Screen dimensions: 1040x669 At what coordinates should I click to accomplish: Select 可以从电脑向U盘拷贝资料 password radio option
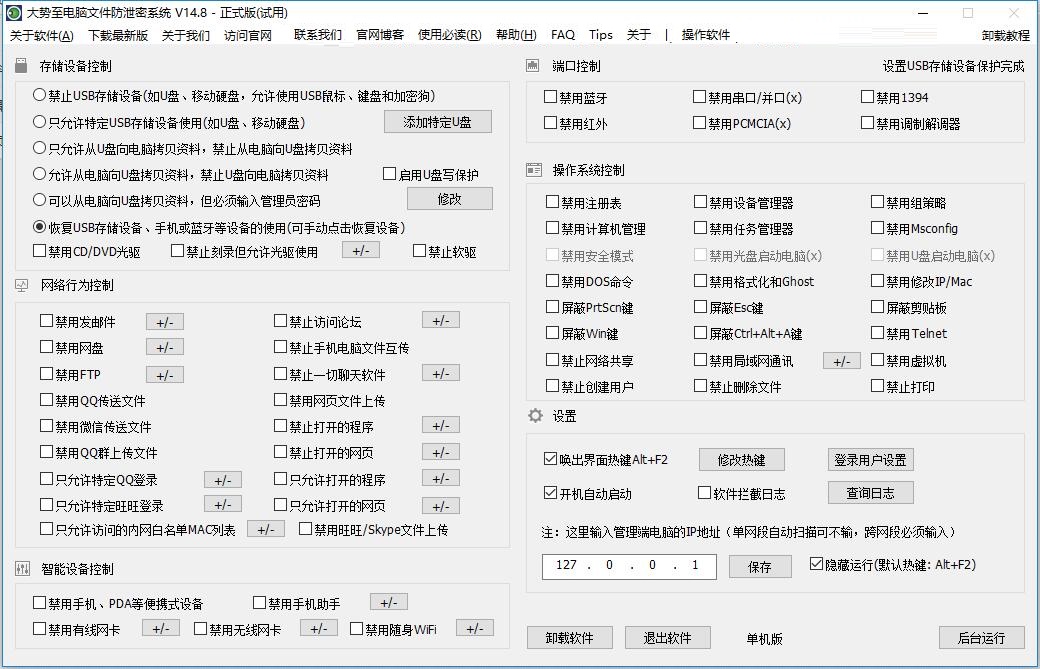point(39,200)
